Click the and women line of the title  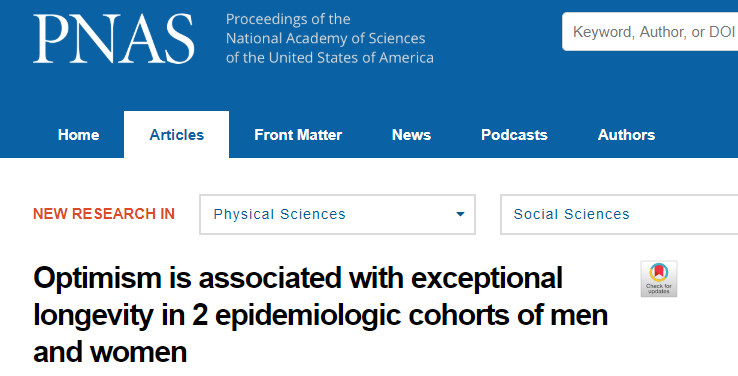click(x=110, y=352)
